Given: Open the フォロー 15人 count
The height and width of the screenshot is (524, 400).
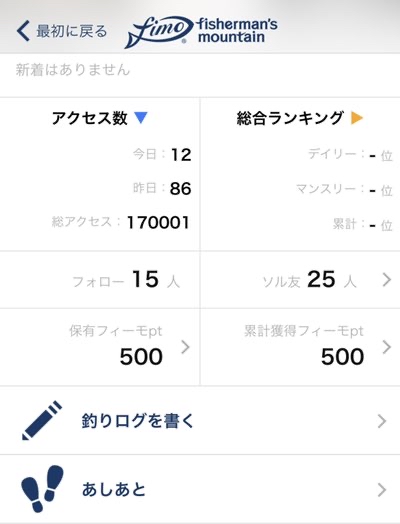Looking at the screenshot, I should [126, 280].
